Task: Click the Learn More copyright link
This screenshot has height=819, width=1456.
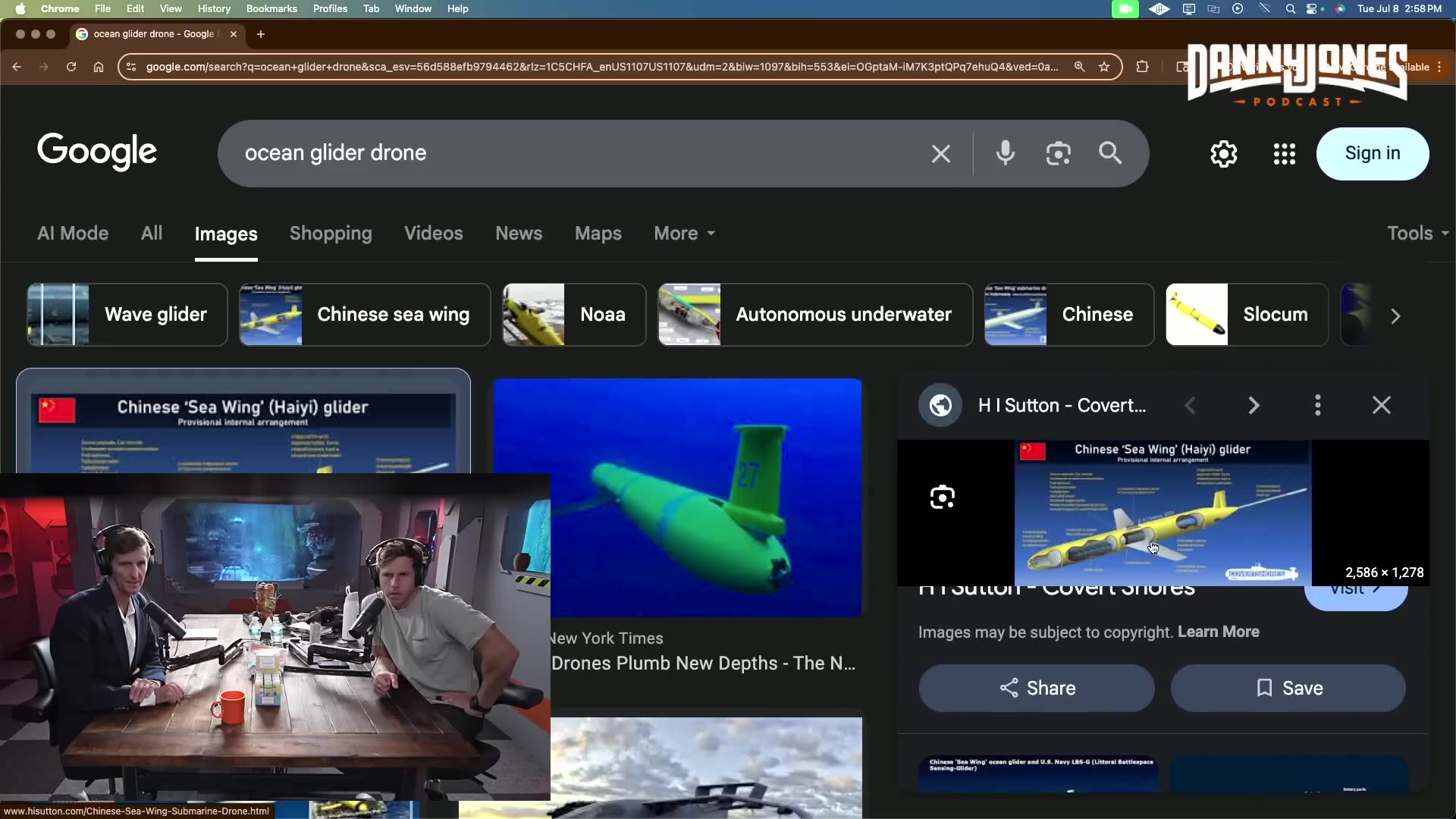Action: tap(1218, 632)
